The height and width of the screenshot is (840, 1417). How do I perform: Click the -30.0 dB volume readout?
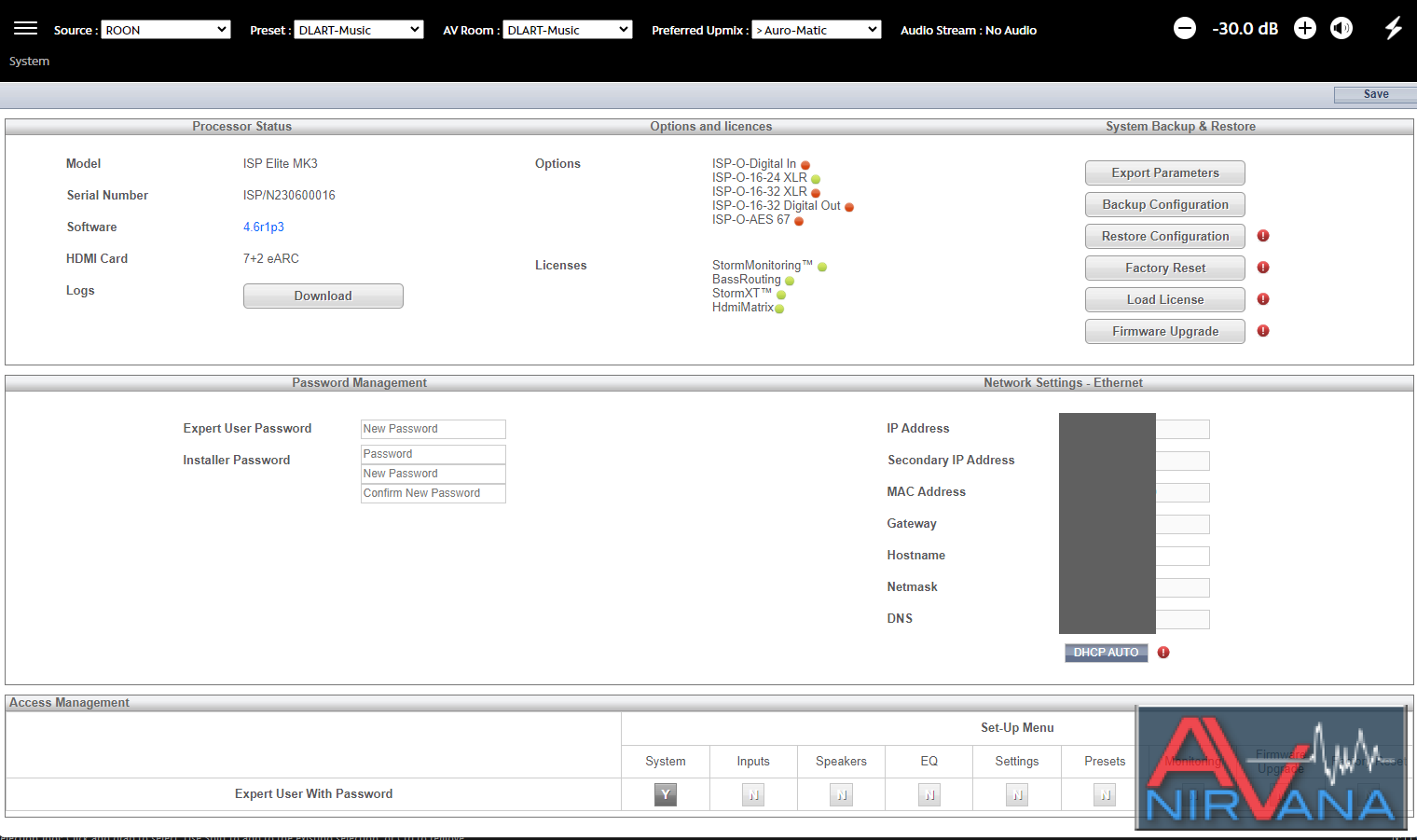[1245, 29]
